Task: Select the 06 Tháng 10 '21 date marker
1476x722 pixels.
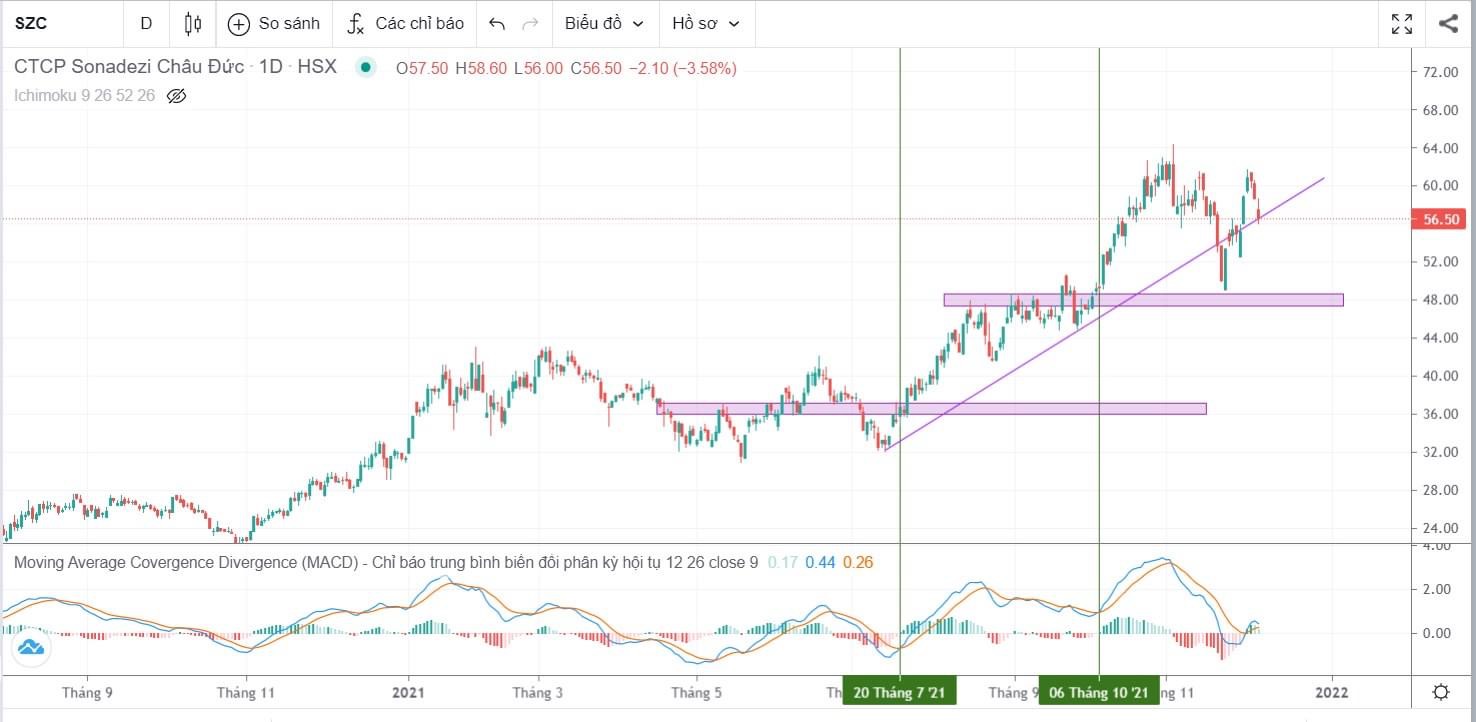Action: pyautogui.click(x=1099, y=692)
